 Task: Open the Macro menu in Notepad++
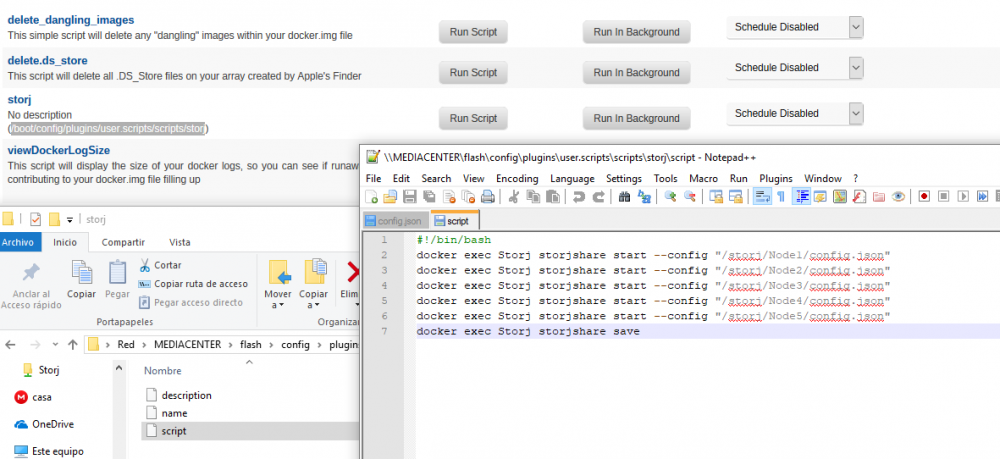pyautogui.click(x=703, y=178)
